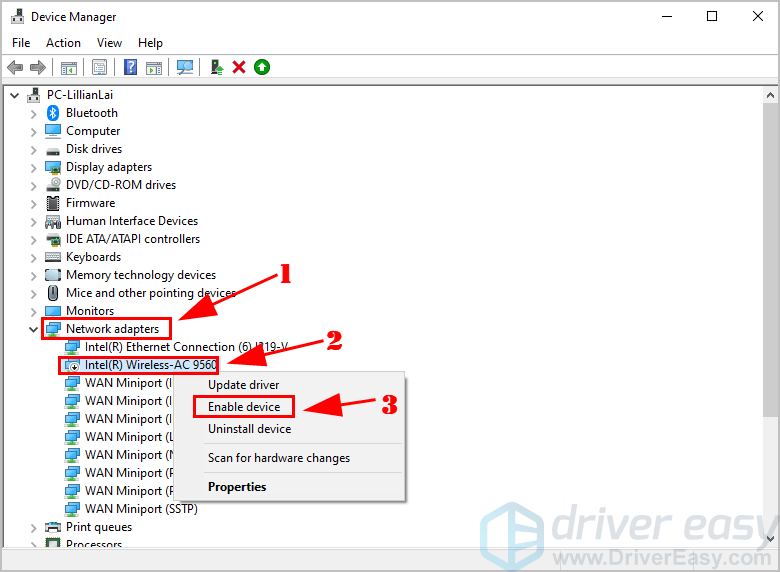
Task: Select Intel(R) Wireless-AC 9560 adapter
Action: point(151,365)
